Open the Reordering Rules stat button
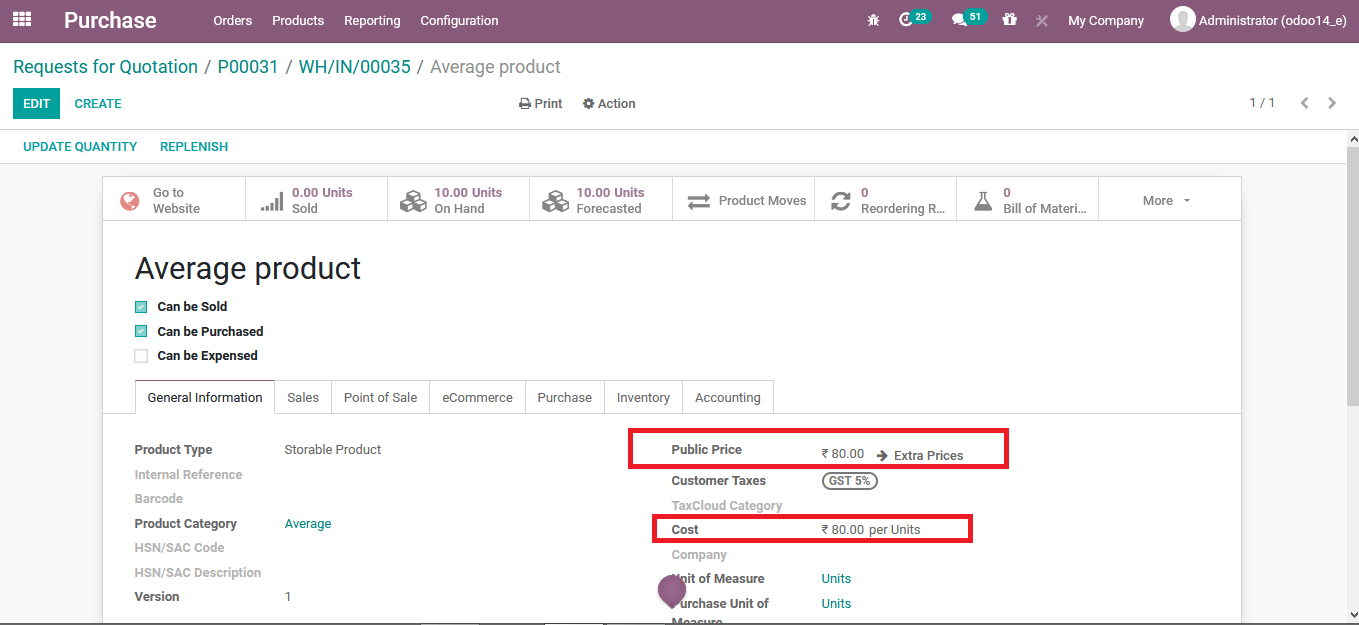 (885, 200)
